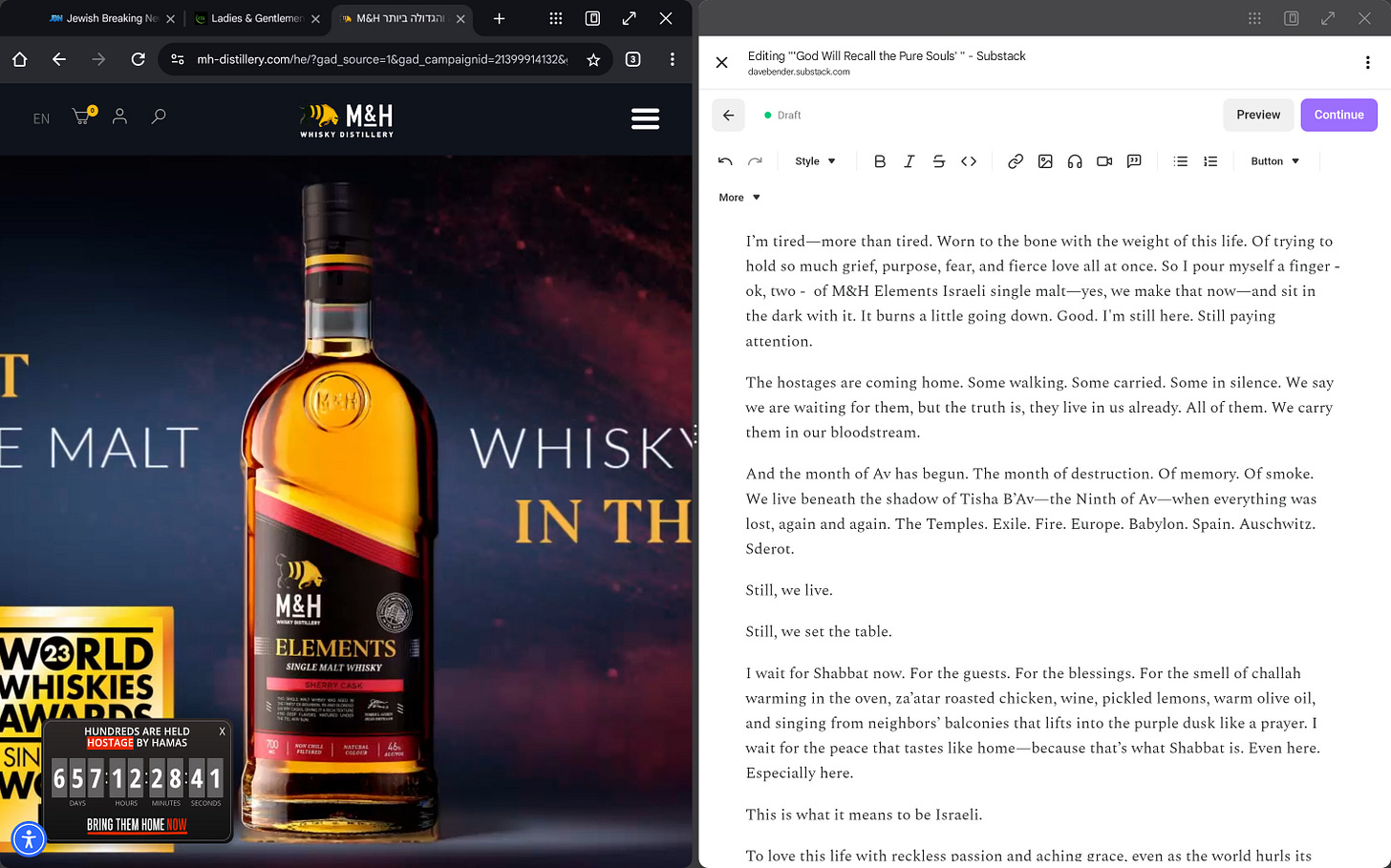Screen dimensions: 1391x868
Task: Click Bring Them Home Now link
Action: (137, 825)
